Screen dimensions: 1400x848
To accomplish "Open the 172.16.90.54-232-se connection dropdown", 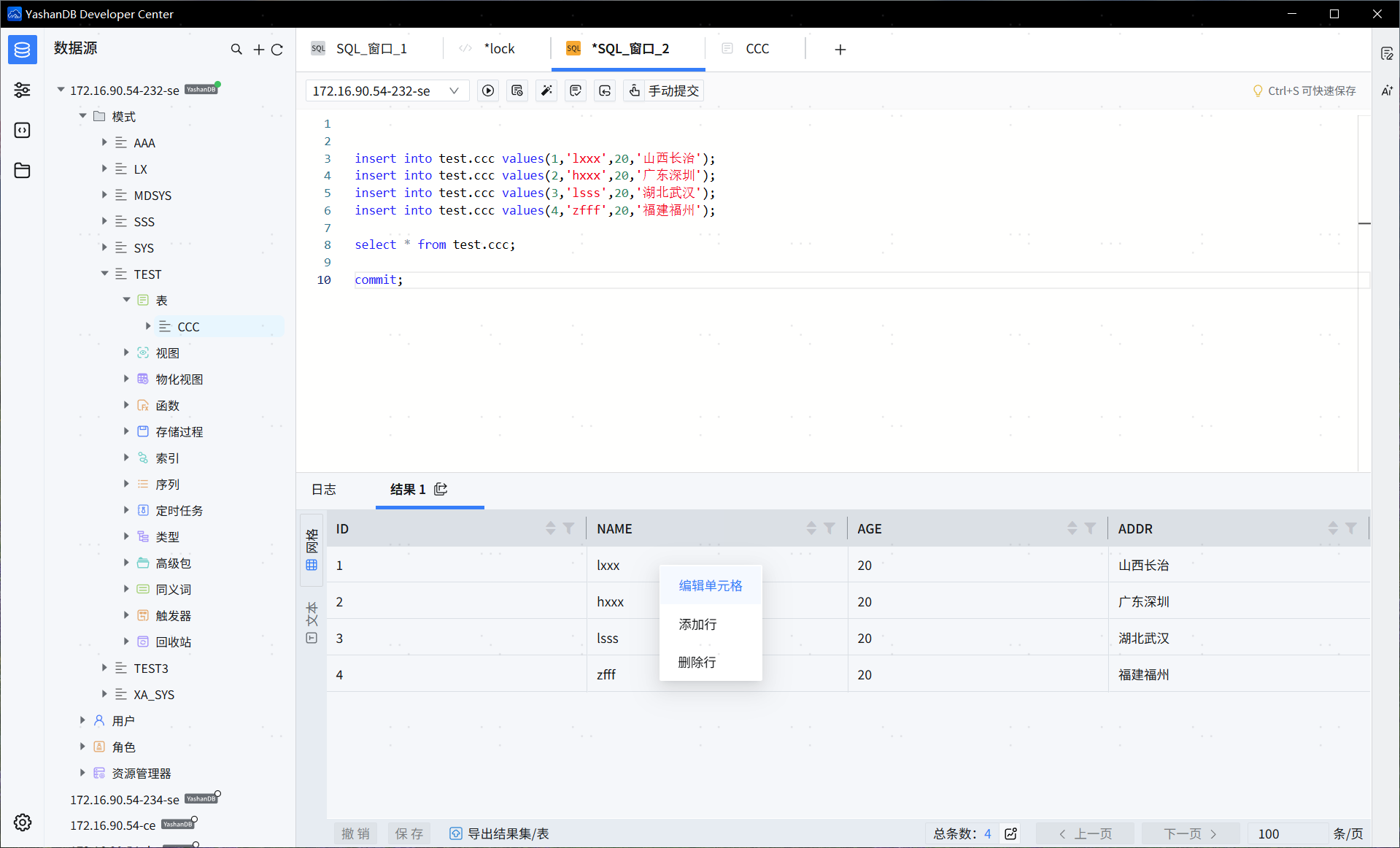I will click(386, 90).
